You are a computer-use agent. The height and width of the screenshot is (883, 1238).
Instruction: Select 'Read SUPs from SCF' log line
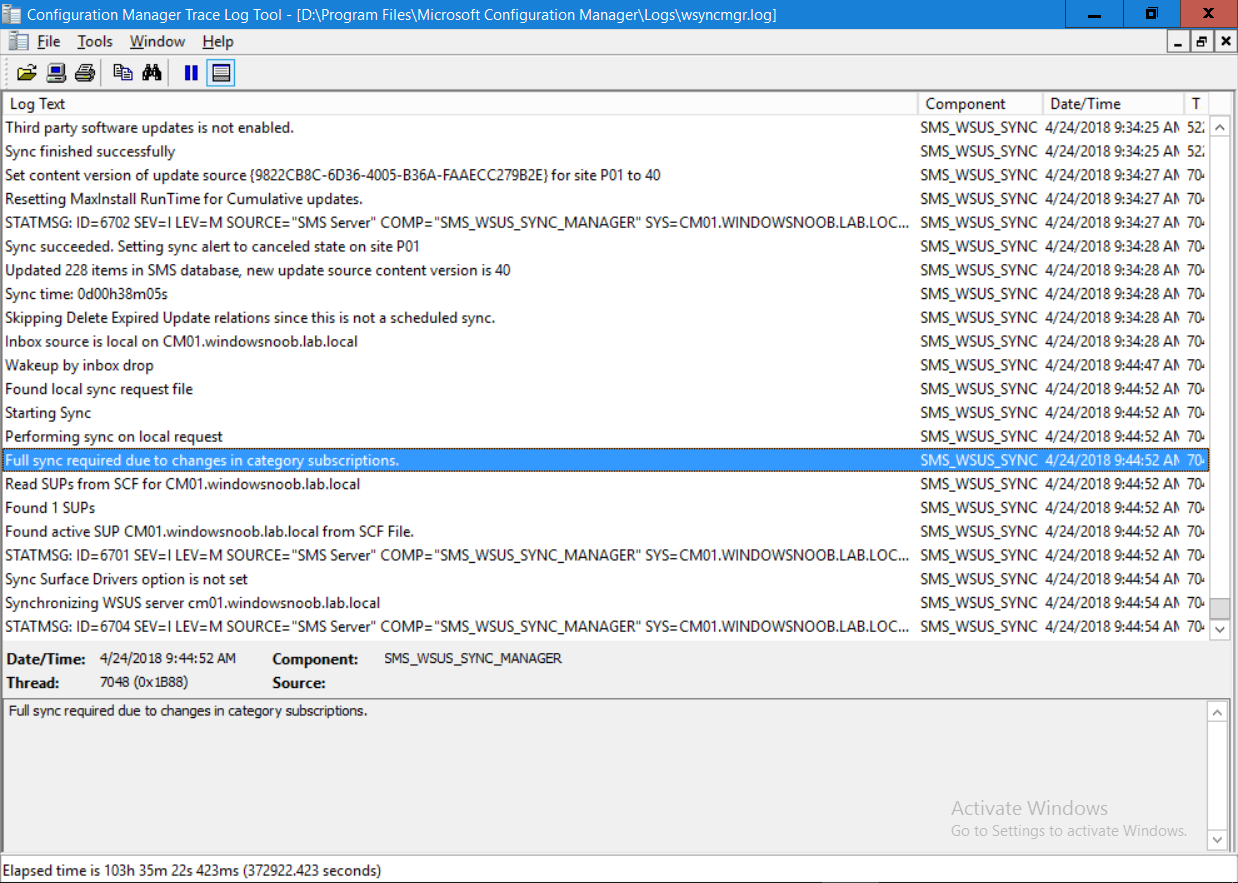[606, 484]
